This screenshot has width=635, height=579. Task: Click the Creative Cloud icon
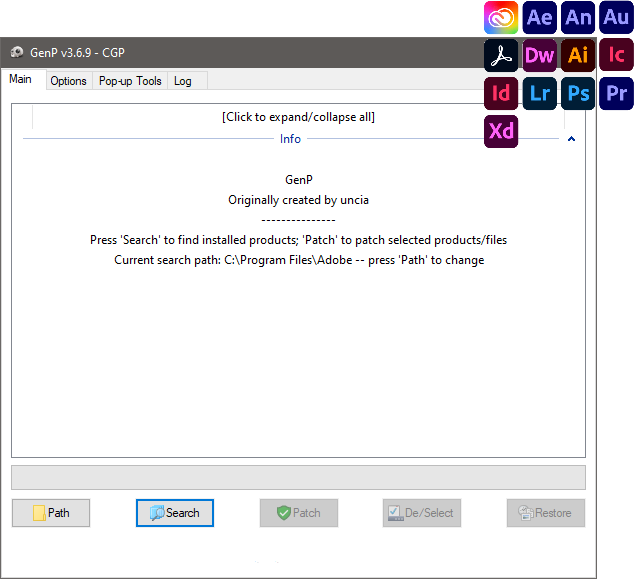pyautogui.click(x=501, y=17)
